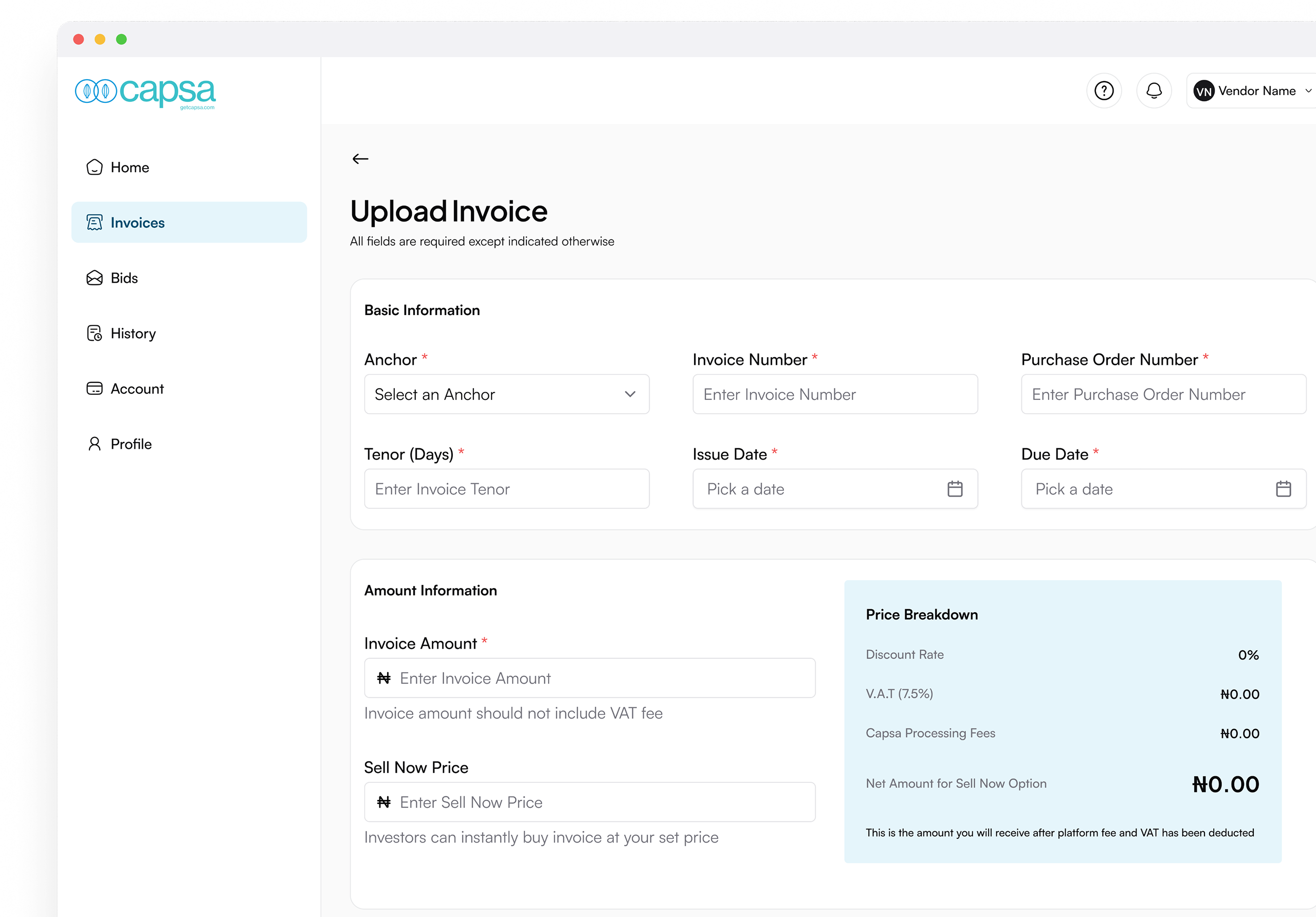Image resolution: width=1316 pixels, height=917 pixels.
Task: Click the Capsa Processing Fees label
Action: click(x=930, y=733)
